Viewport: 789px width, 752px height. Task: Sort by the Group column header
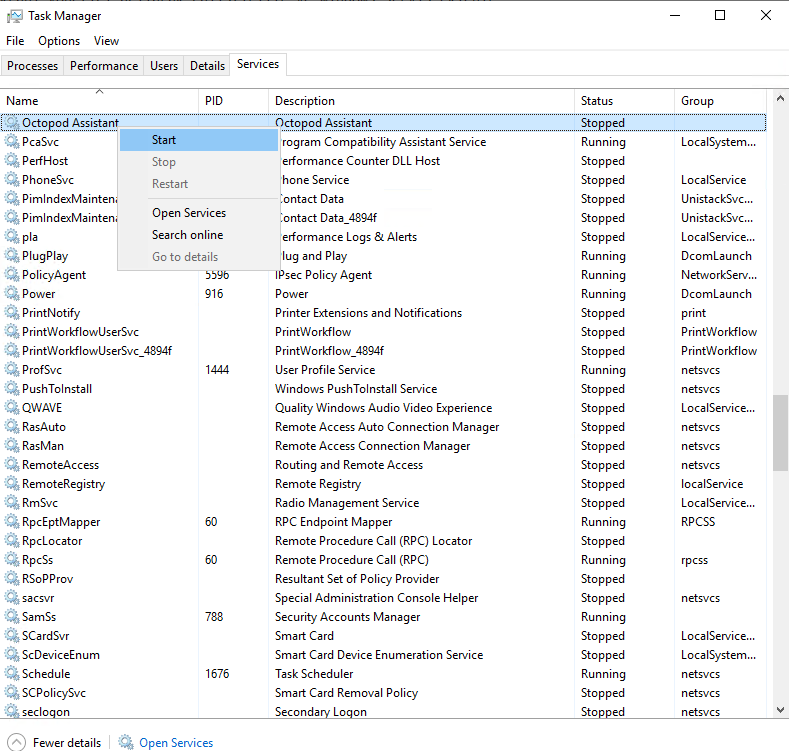pos(720,101)
